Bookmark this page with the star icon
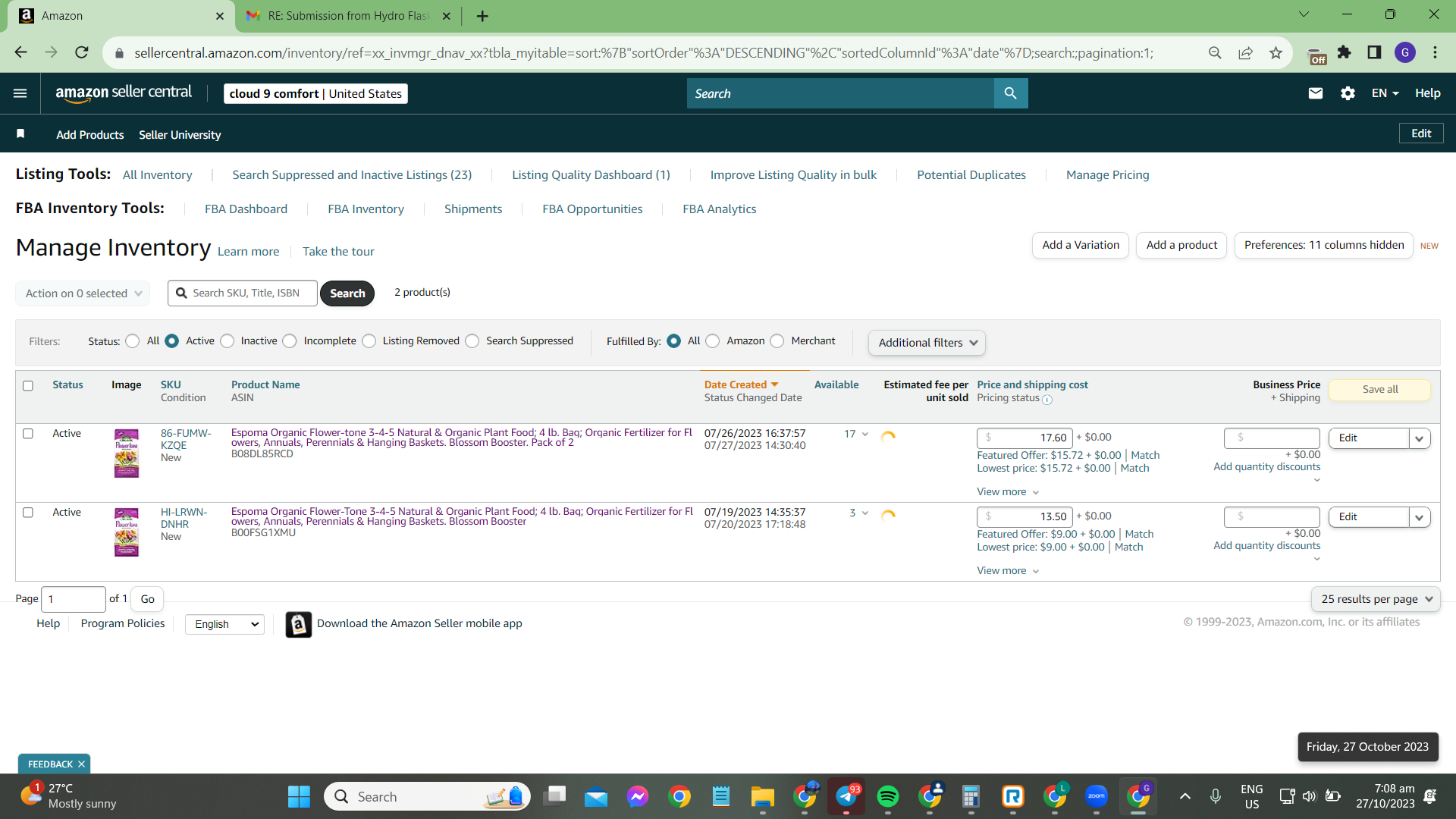This screenshot has height=819, width=1456. [1276, 52]
